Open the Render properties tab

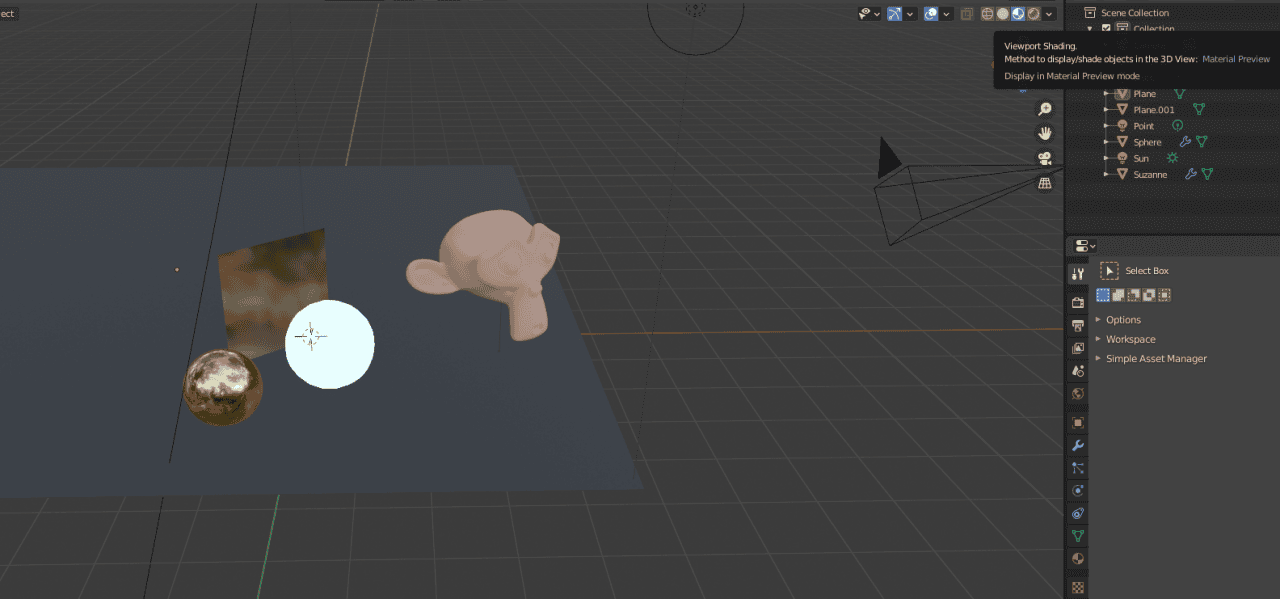coord(1077,302)
